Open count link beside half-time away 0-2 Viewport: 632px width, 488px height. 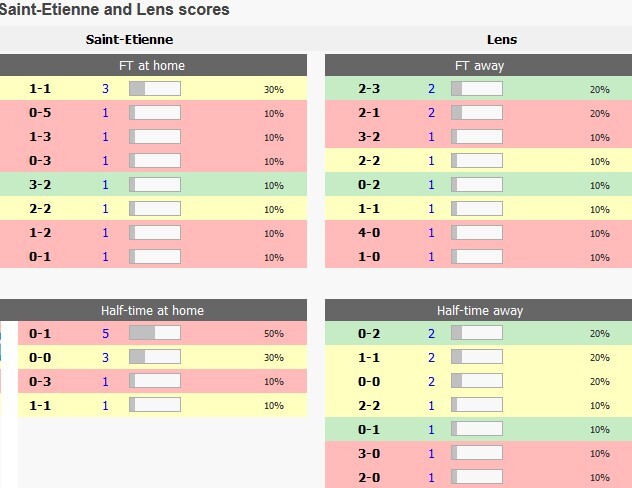tap(432, 333)
